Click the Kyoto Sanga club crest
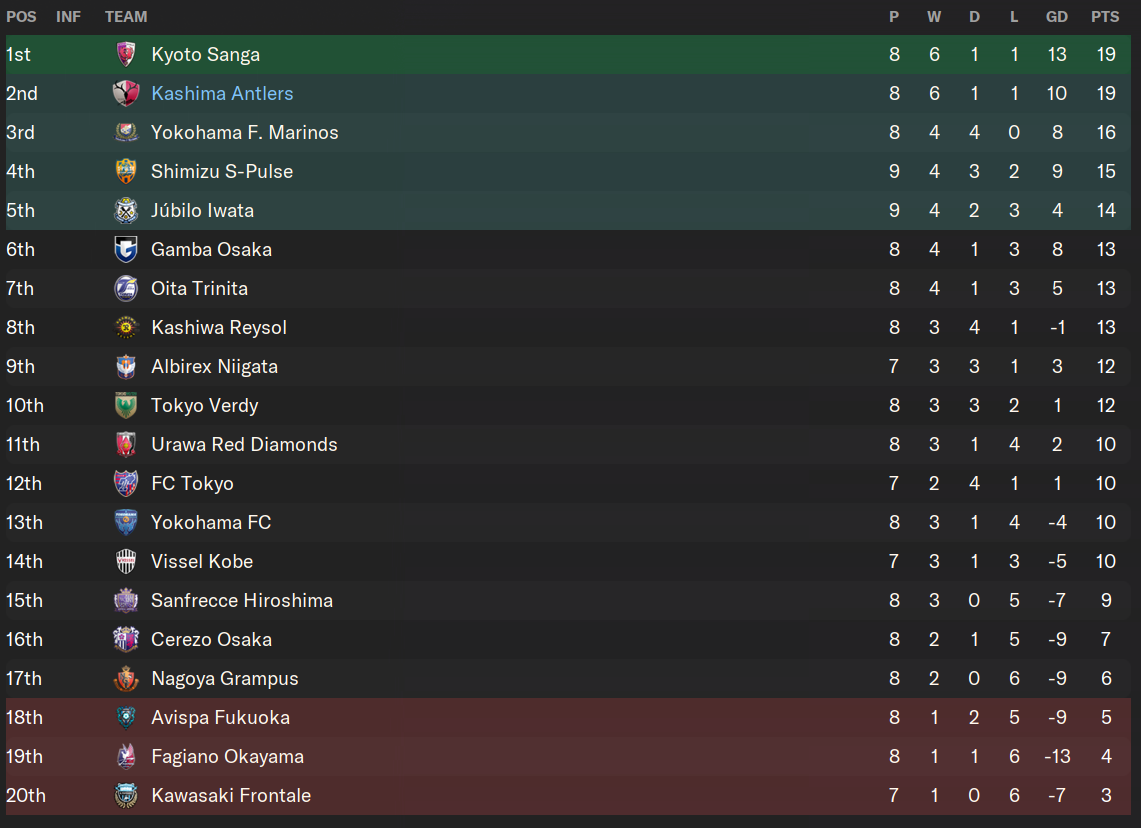Viewport: 1141px width, 828px height. tap(126, 55)
